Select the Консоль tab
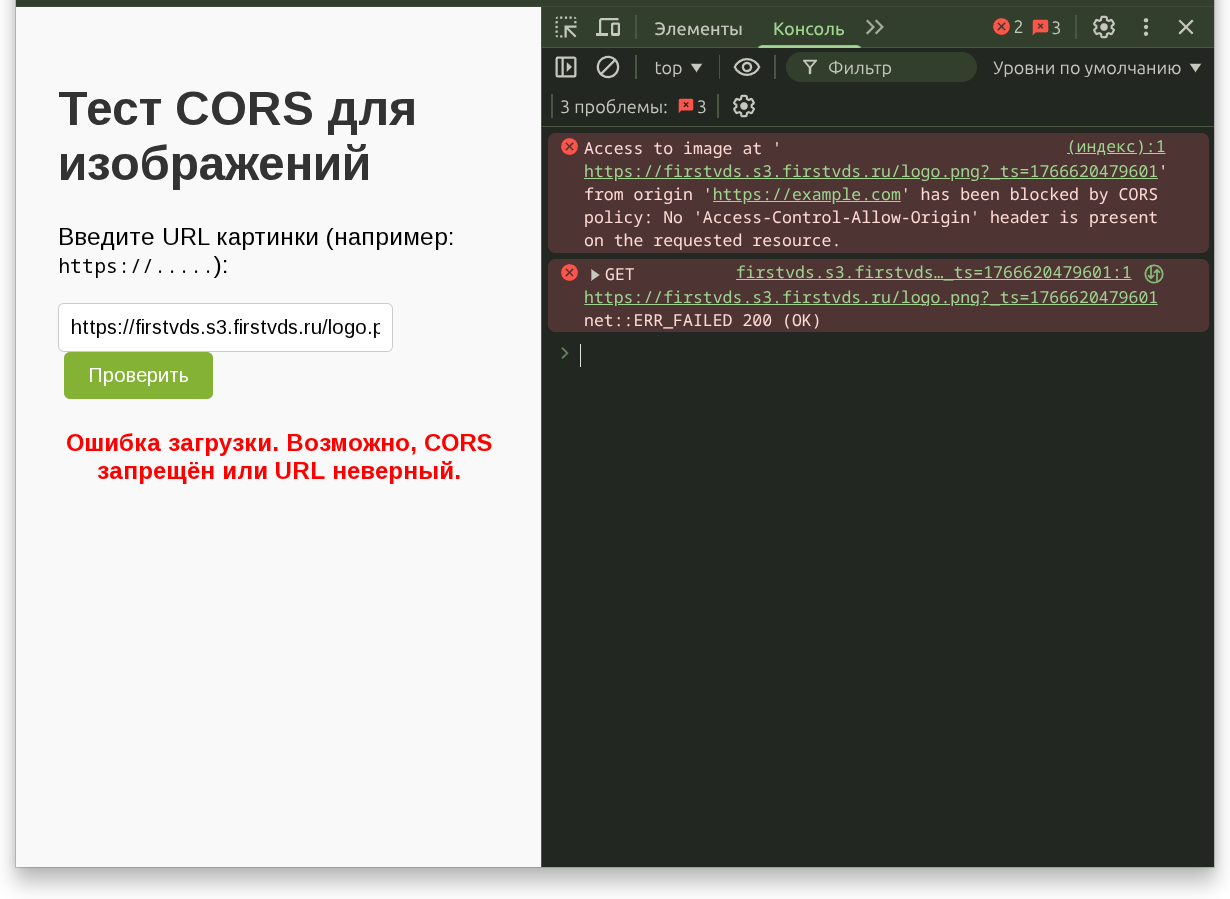 (808, 28)
